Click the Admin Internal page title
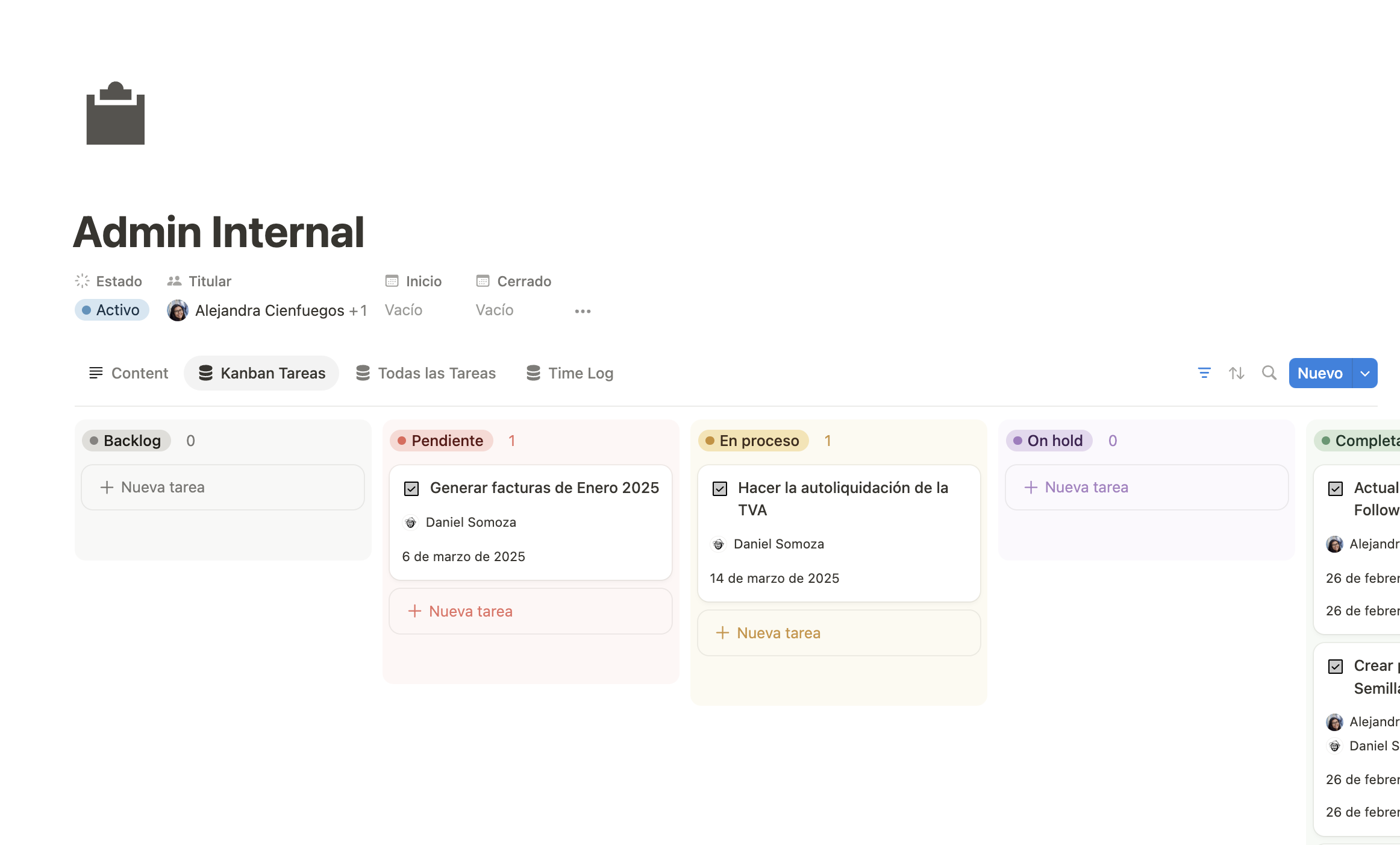This screenshot has width=1400, height=845. [219, 232]
